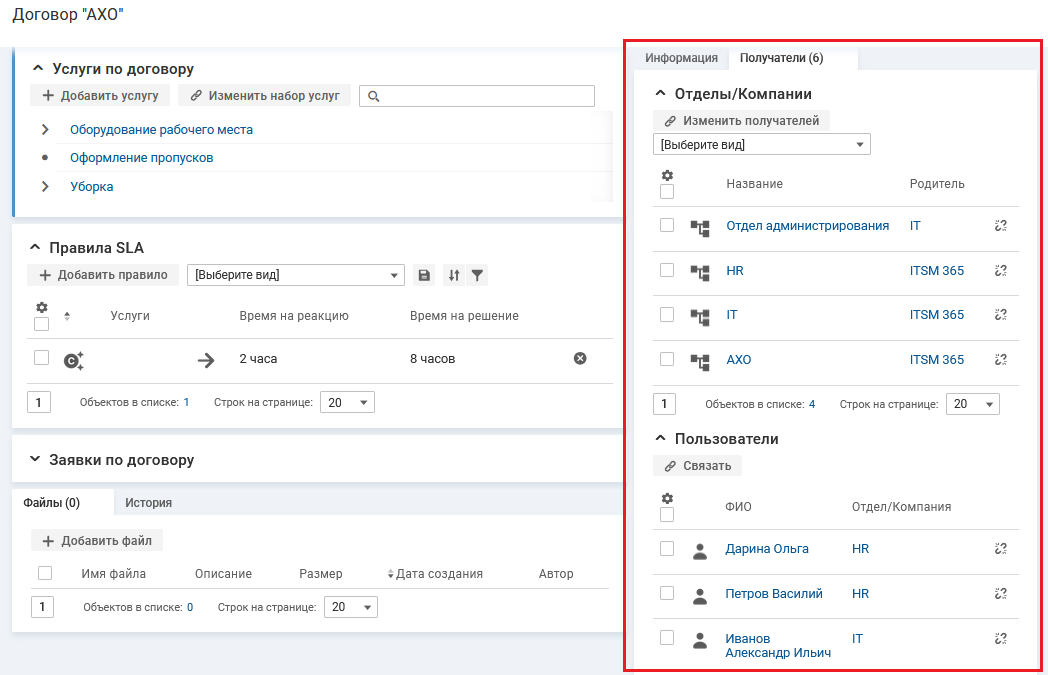This screenshot has width=1048, height=675.
Task: Open table settings gear in Отделы/Компании
Action: [x=667, y=175]
